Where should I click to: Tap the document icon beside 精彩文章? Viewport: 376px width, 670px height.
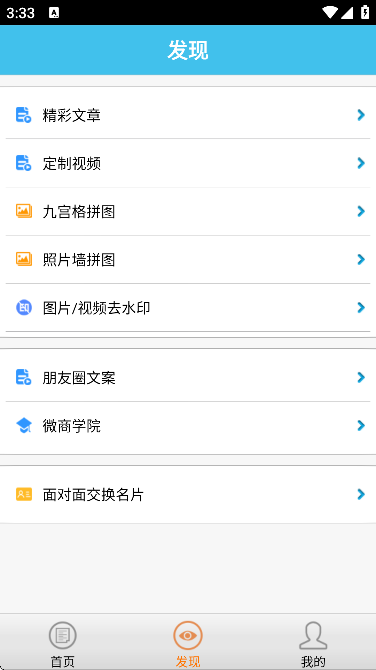tap(24, 115)
